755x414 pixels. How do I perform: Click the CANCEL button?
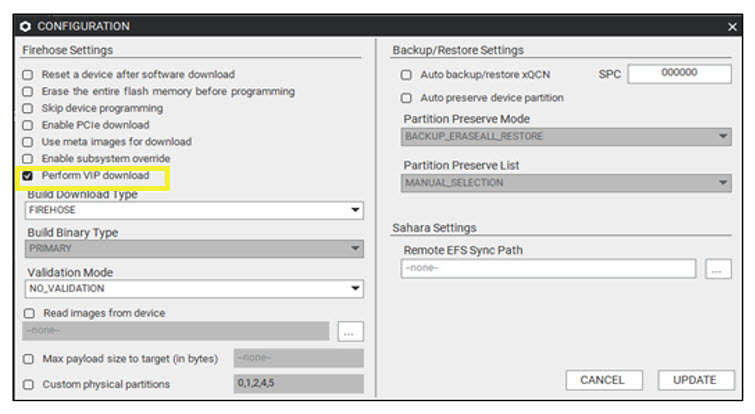pos(604,380)
